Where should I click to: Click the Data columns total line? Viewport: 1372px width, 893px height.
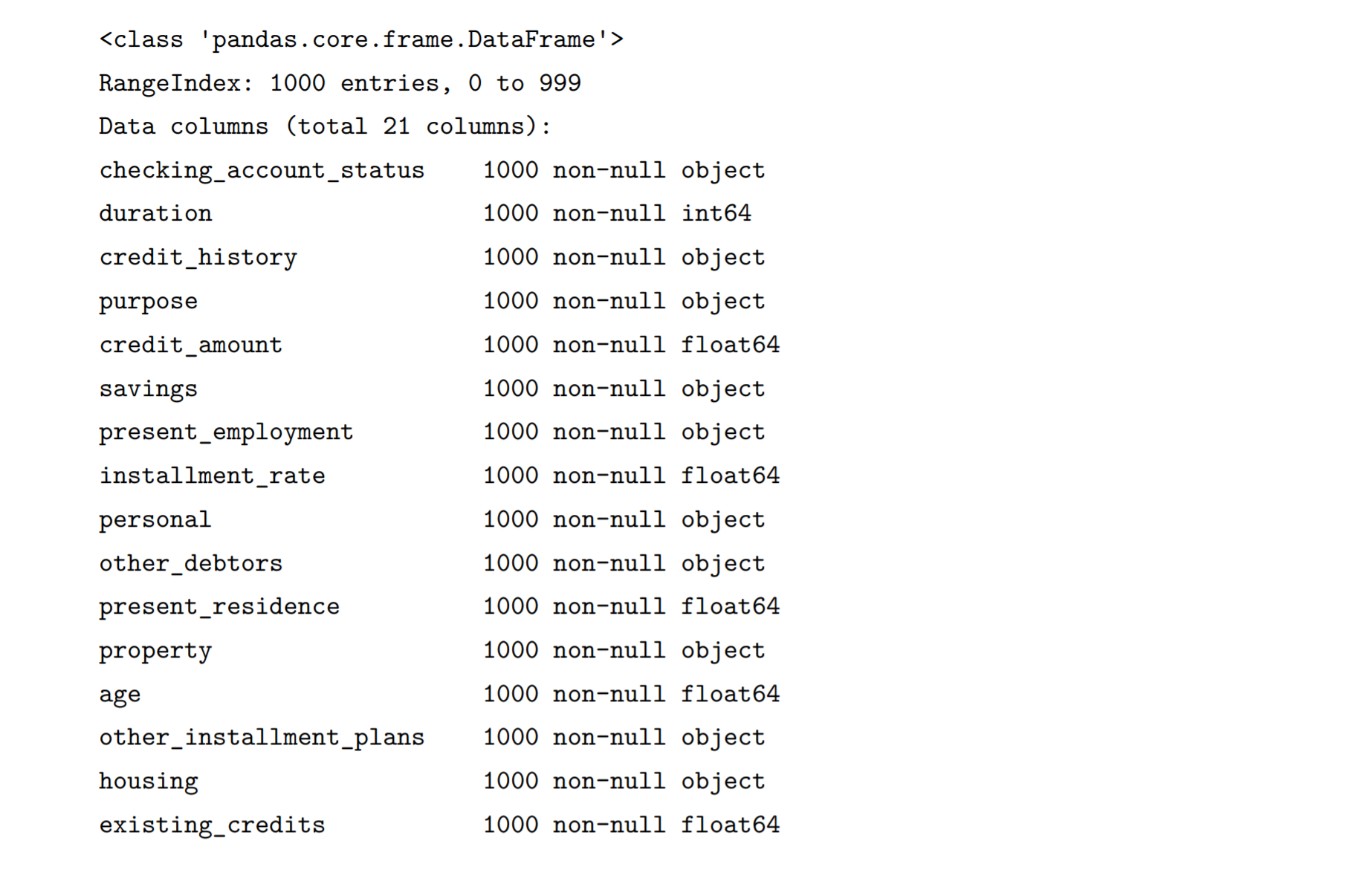325,126
